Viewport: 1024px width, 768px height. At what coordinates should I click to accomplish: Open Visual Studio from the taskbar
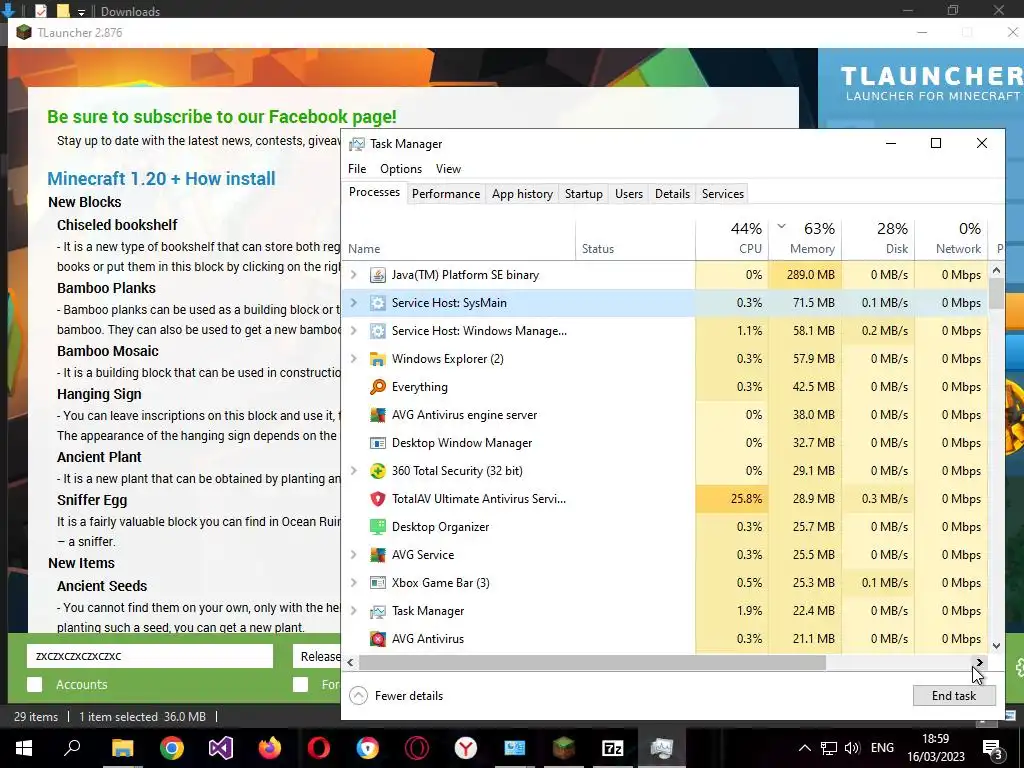[x=221, y=748]
